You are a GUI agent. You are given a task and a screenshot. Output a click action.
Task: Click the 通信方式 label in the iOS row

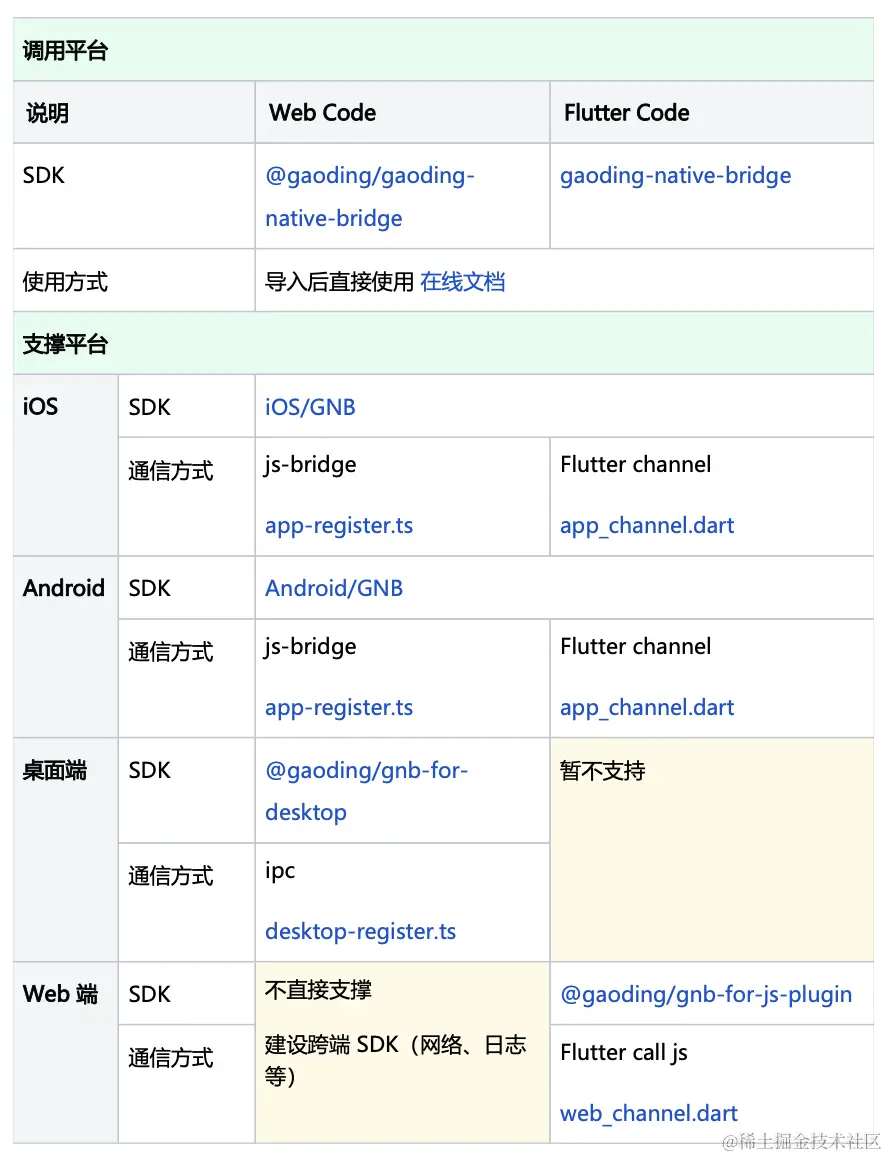[x=171, y=470]
